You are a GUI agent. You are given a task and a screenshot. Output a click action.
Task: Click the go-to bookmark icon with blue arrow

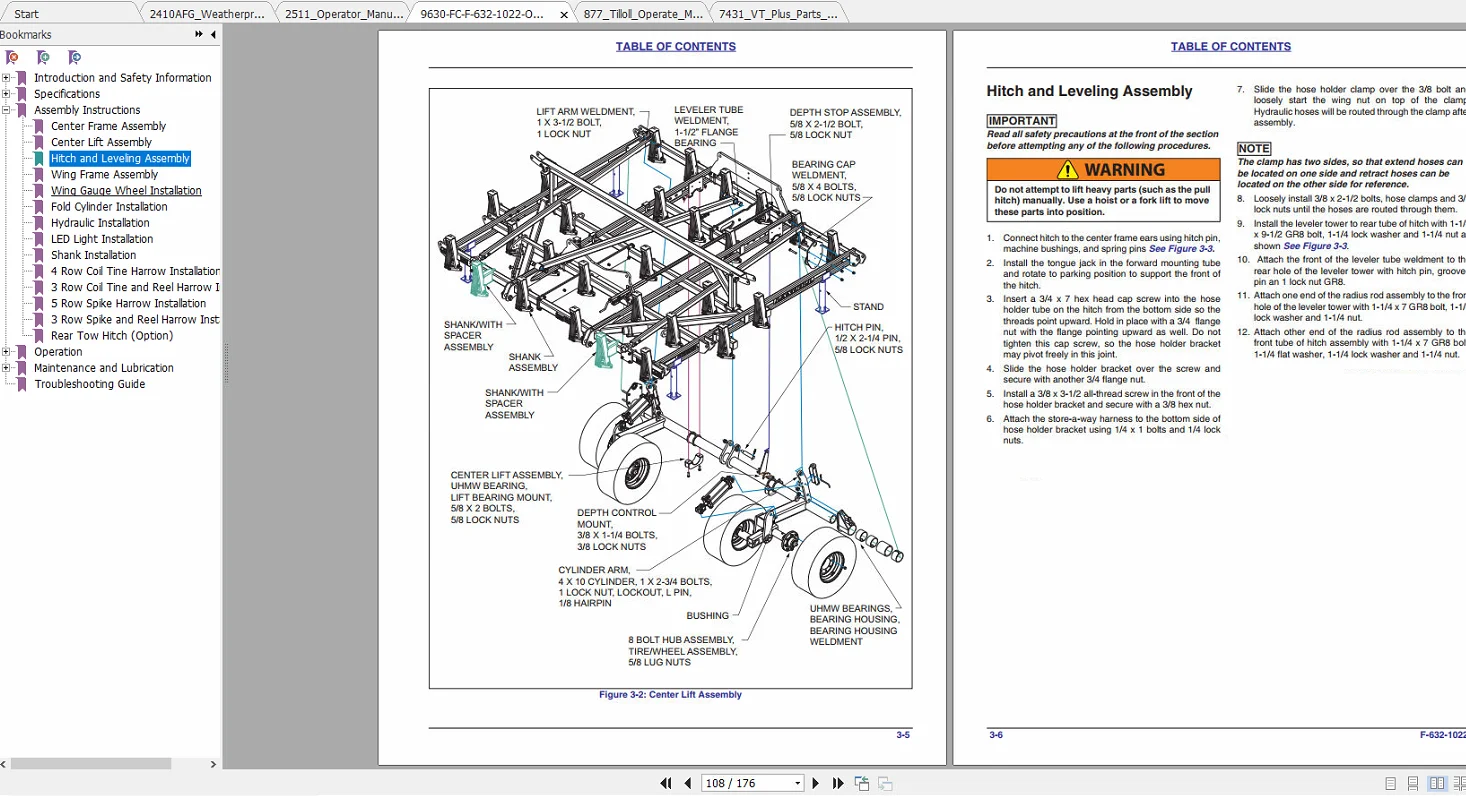coord(74,58)
